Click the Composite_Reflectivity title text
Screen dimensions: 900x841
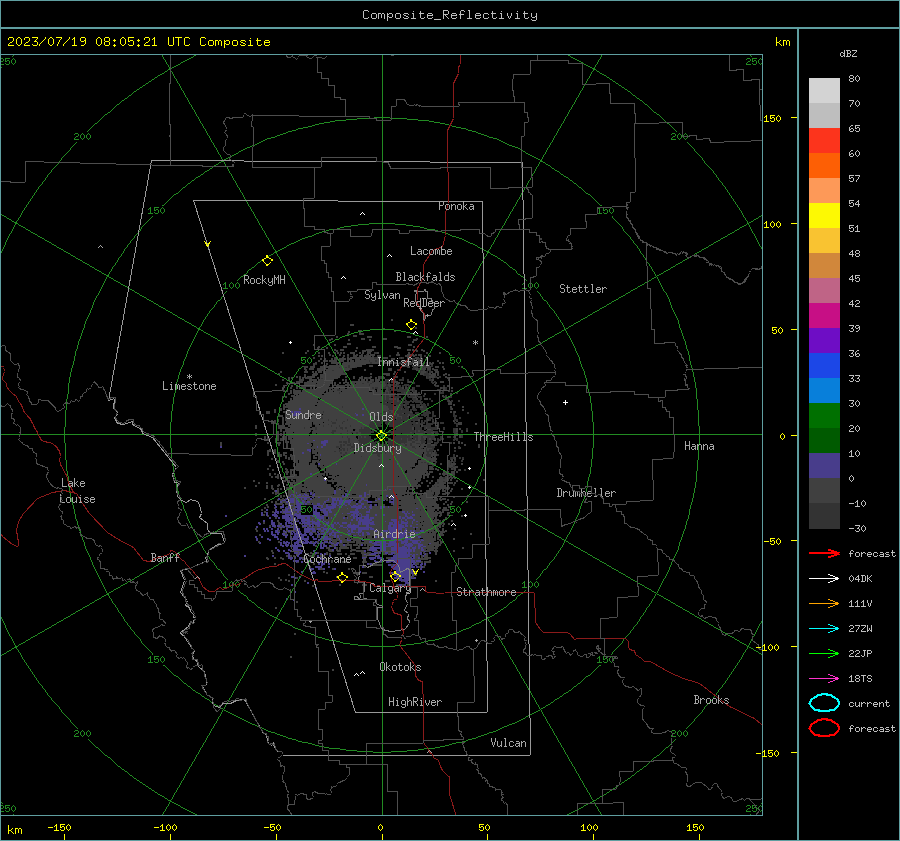coord(450,15)
